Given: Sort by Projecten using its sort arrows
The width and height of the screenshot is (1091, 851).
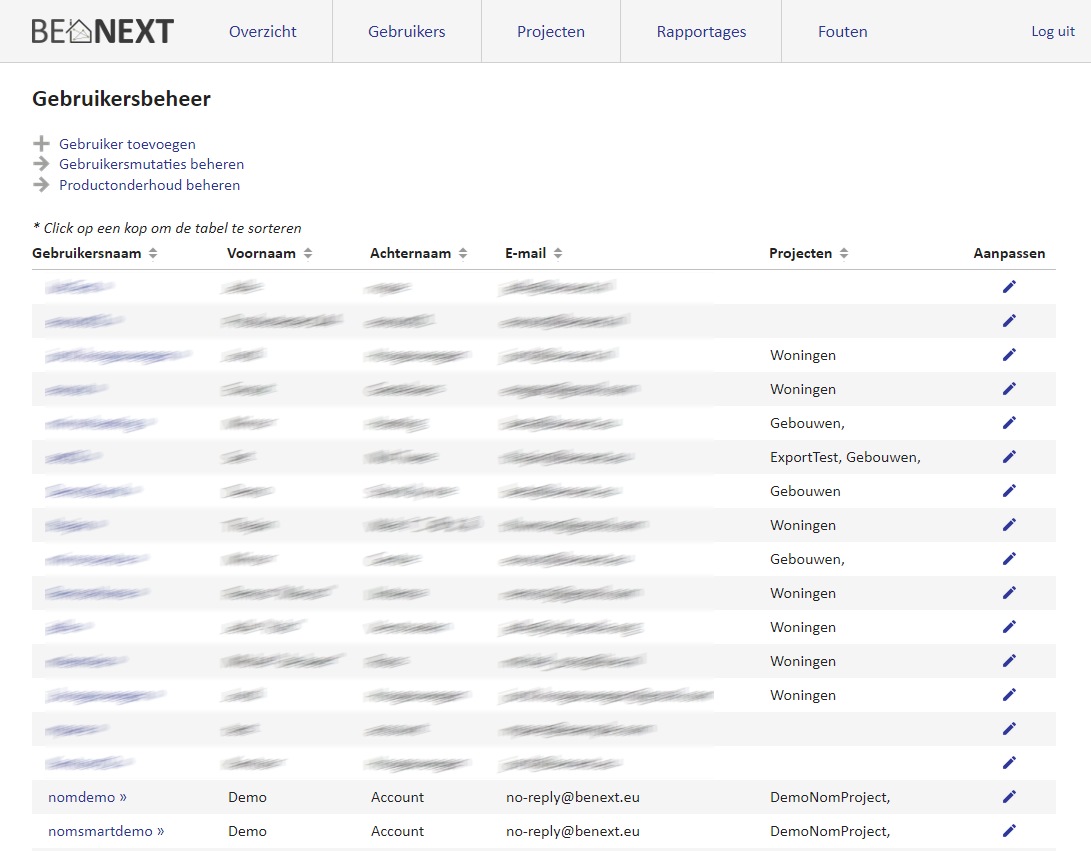Looking at the screenshot, I should pos(843,253).
